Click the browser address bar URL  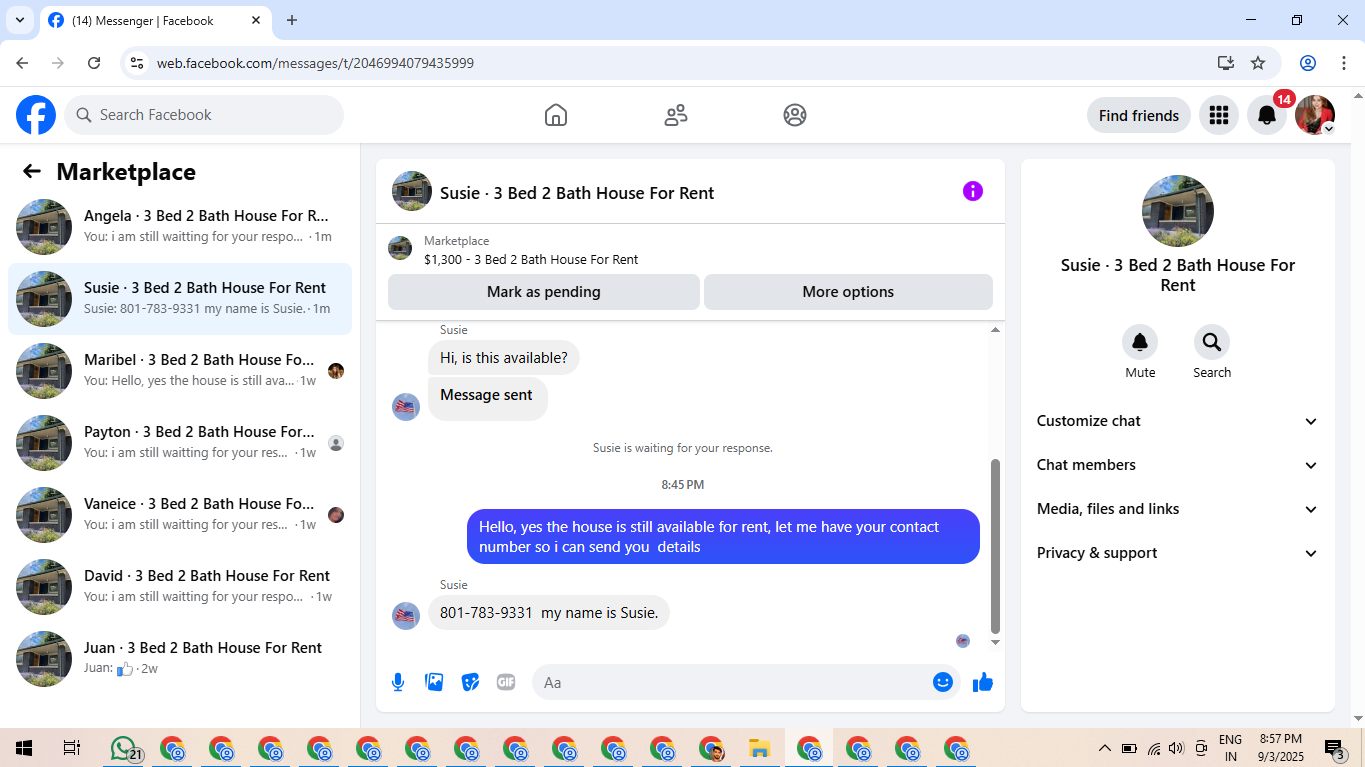[315, 63]
